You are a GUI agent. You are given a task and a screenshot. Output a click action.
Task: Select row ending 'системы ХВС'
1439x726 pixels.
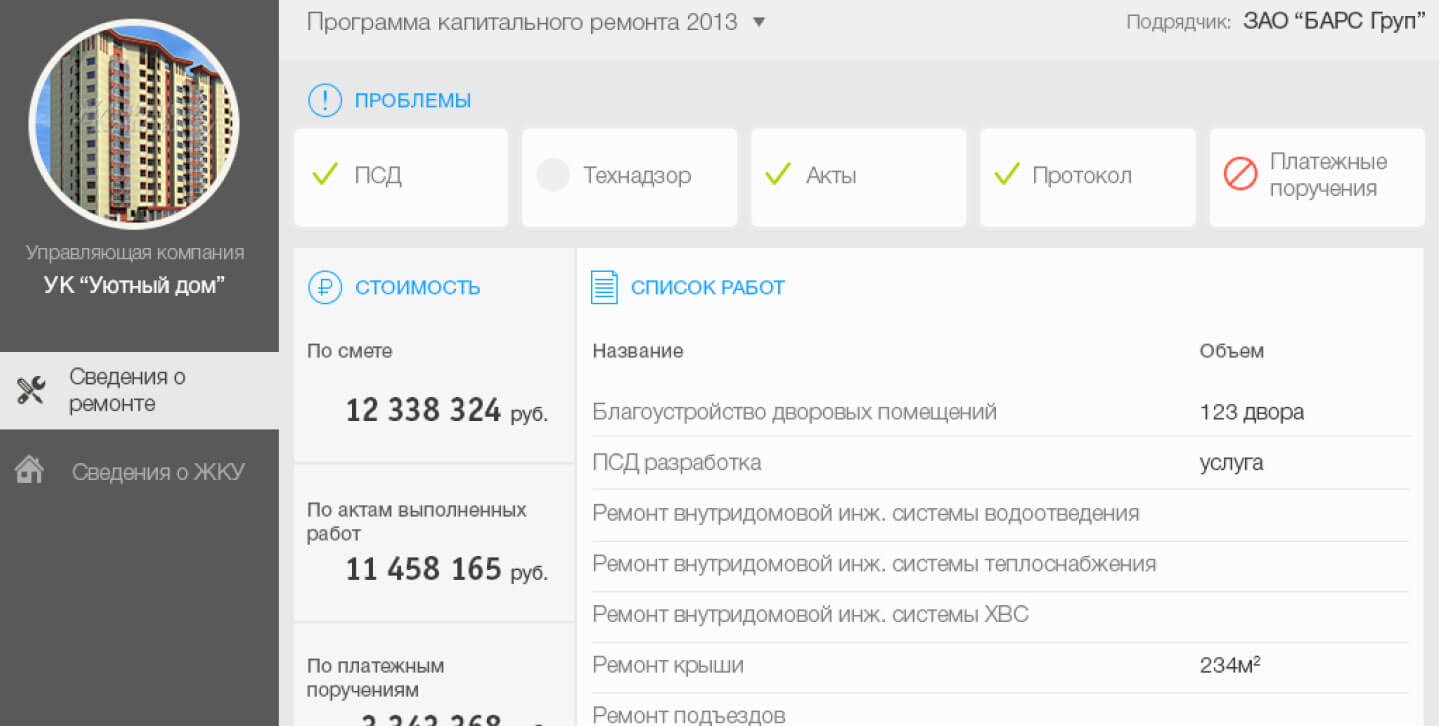click(1000, 615)
